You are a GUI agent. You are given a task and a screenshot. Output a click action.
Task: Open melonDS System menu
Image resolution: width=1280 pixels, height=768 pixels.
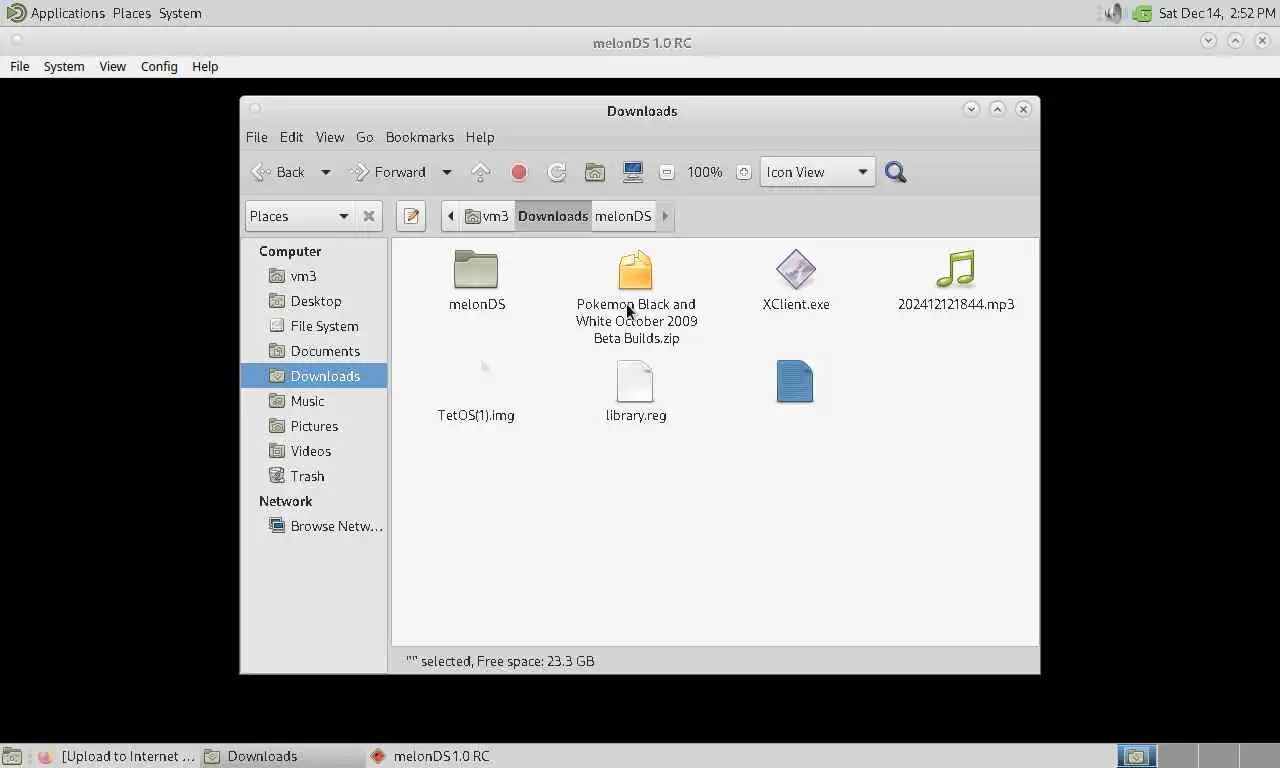tap(64, 66)
